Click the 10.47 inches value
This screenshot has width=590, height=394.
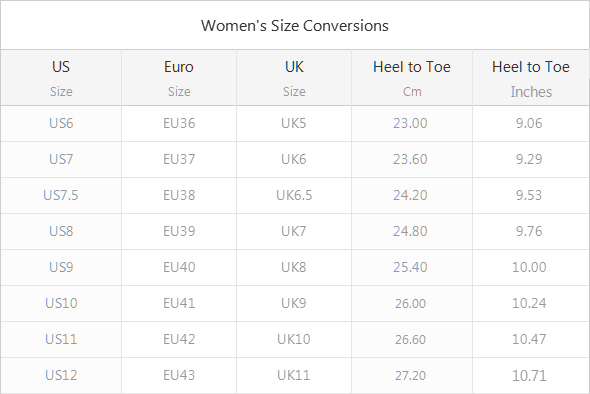(x=529, y=339)
